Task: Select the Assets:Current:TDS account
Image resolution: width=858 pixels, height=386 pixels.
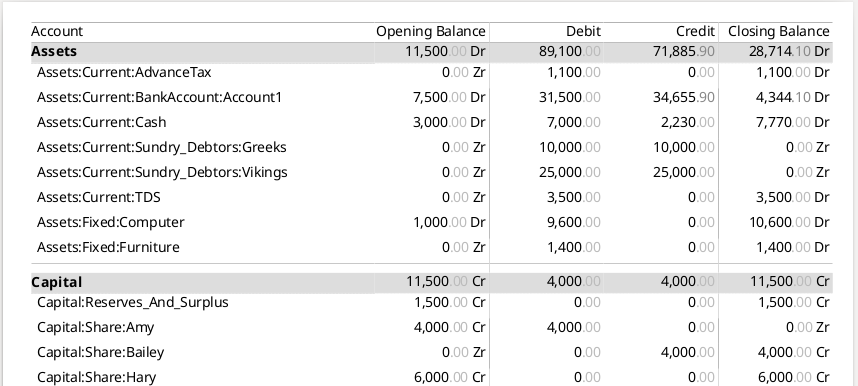Action: (432, 197)
